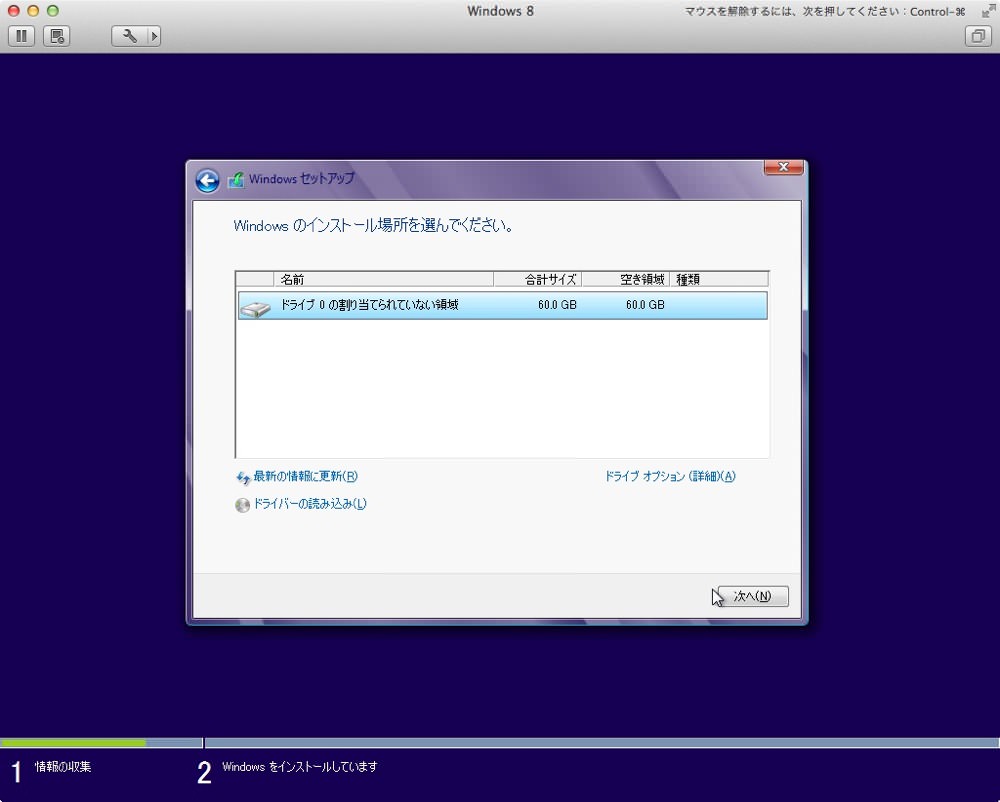
Task: Sort by 種類 column header
Action: [x=719, y=279]
